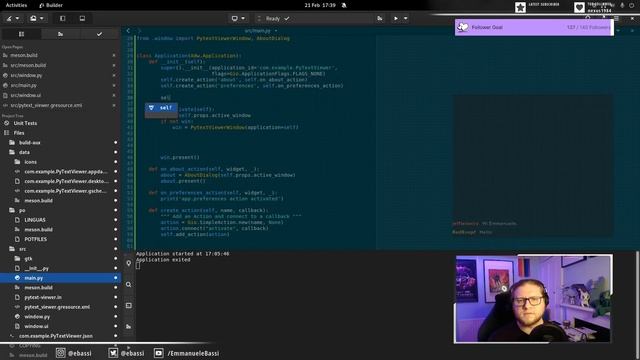Open the run device selector dropdown
The image size is (640, 360).
tap(238, 18)
